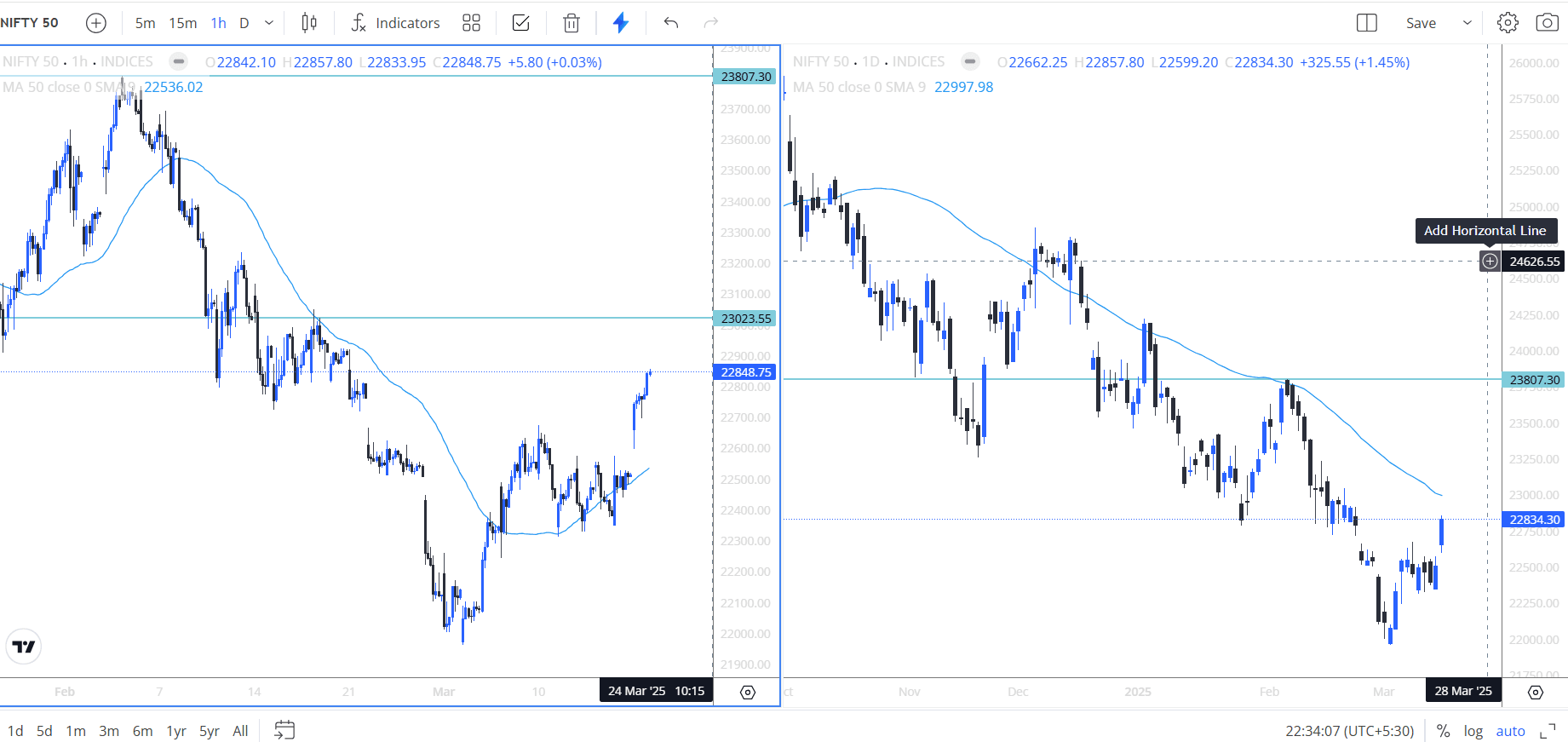Toggle percentage scale
The width and height of the screenshot is (1568, 742).
[1443, 731]
